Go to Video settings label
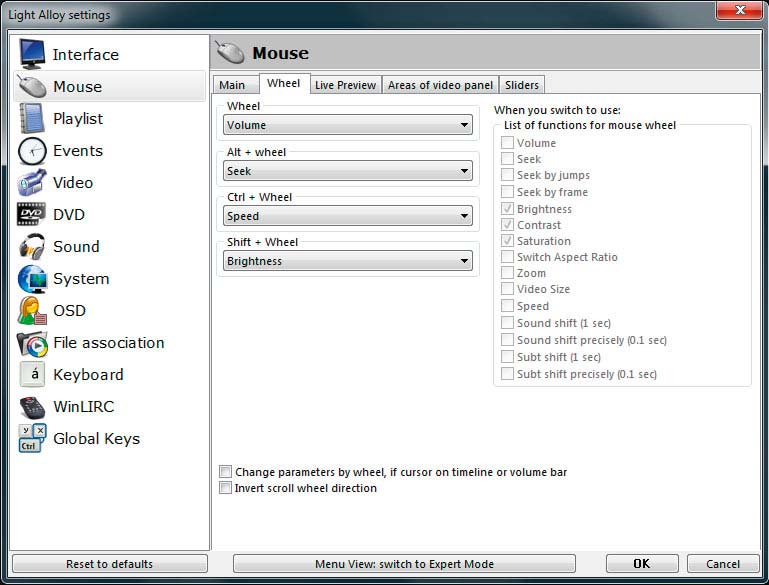This screenshot has width=769, height=585. 73,182
